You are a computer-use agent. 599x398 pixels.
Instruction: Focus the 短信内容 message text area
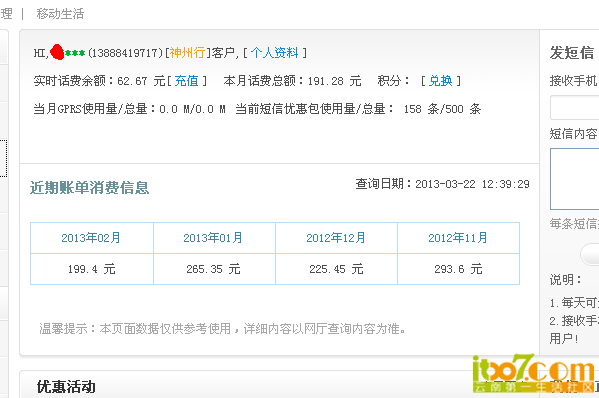coord(575,179)
